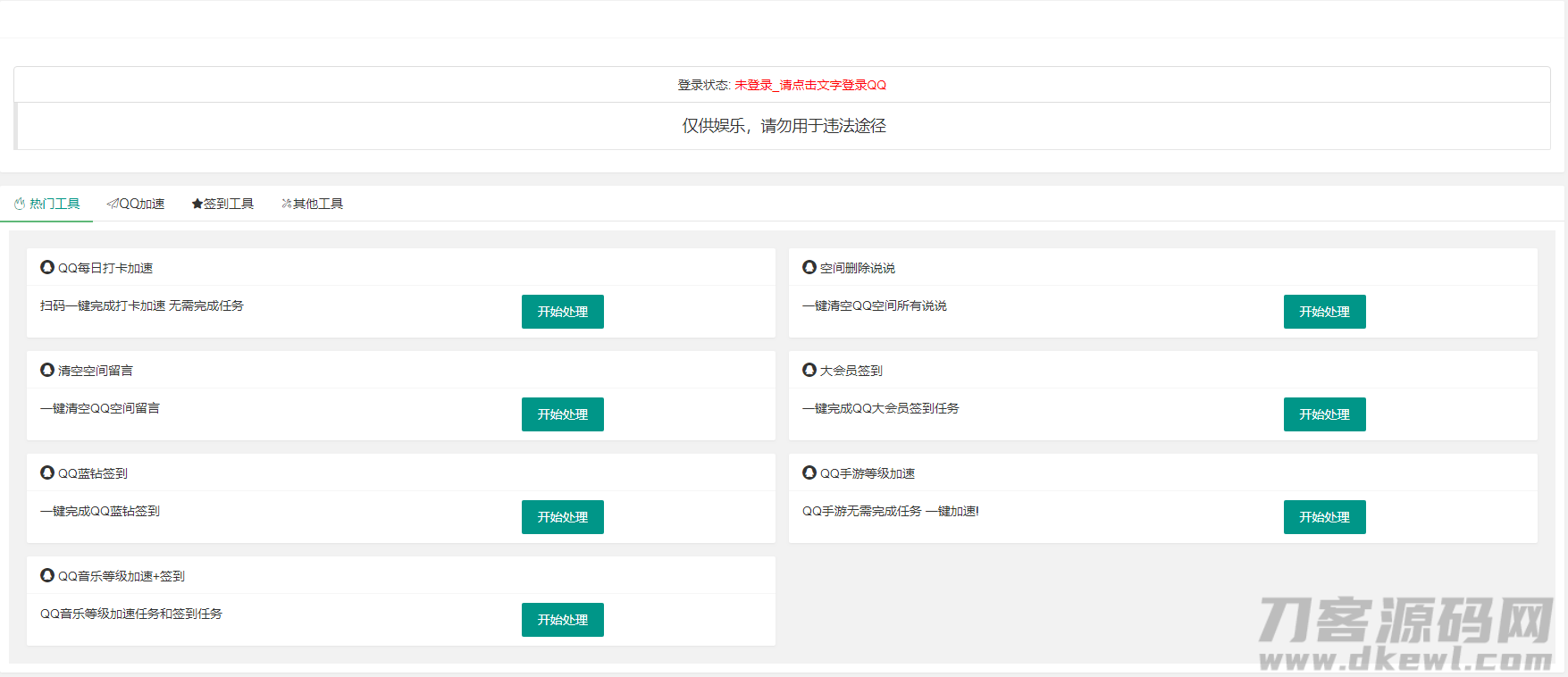Click QQ penguin icon beside QQ蓝钻签到
This screenshot has height=677, width=1568.
[x=47, y=472]
